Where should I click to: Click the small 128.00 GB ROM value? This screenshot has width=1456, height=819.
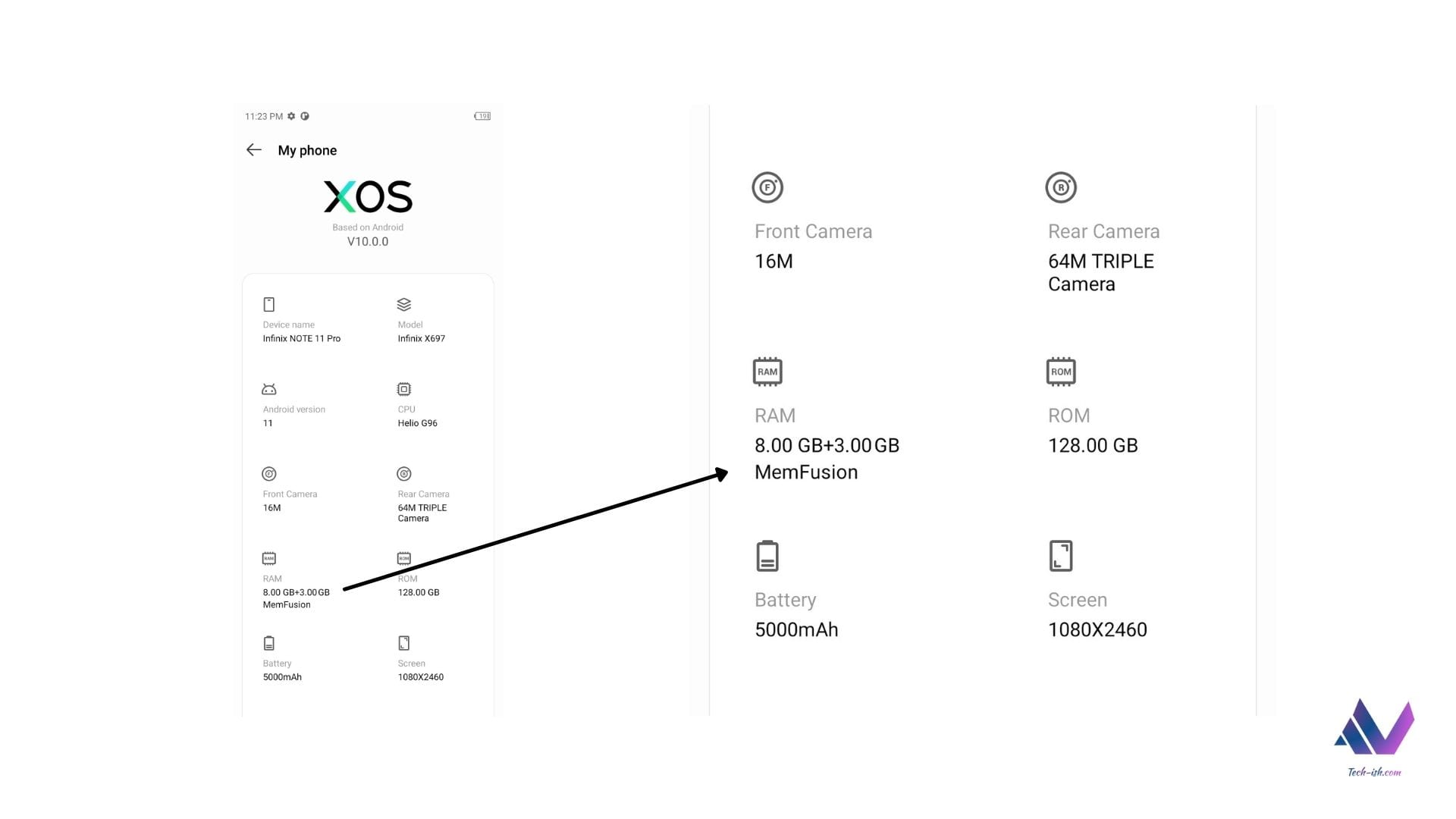[419, 592]
